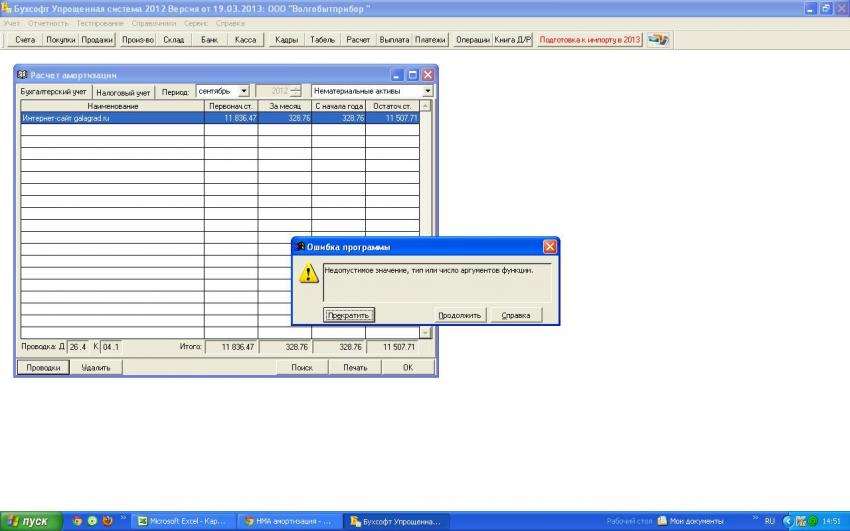The height and width of the screenshot is (531, 850).
Task: Select the Интернет-сайт galagrad.ru row
Action: click(112, 118)
